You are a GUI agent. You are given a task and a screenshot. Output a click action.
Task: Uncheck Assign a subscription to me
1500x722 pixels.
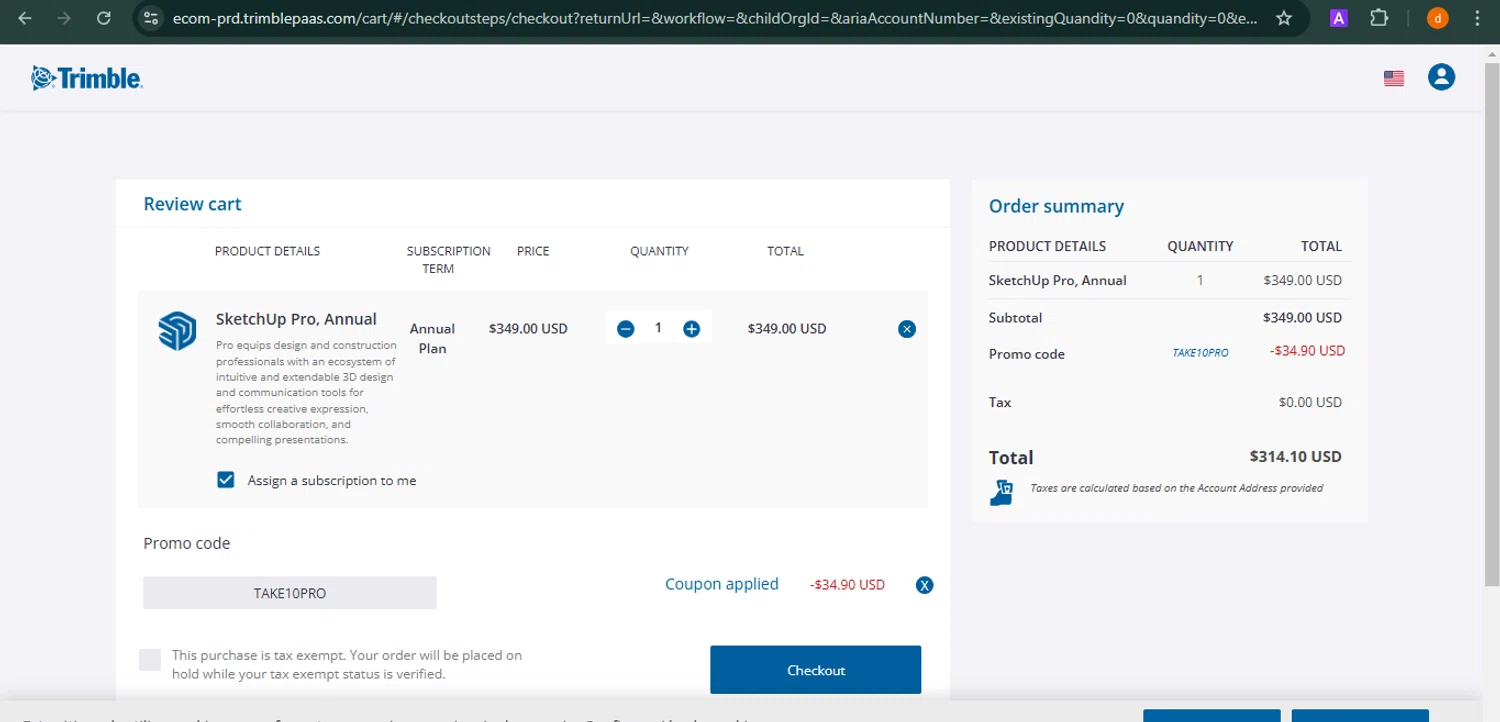[x=226, y=480]
